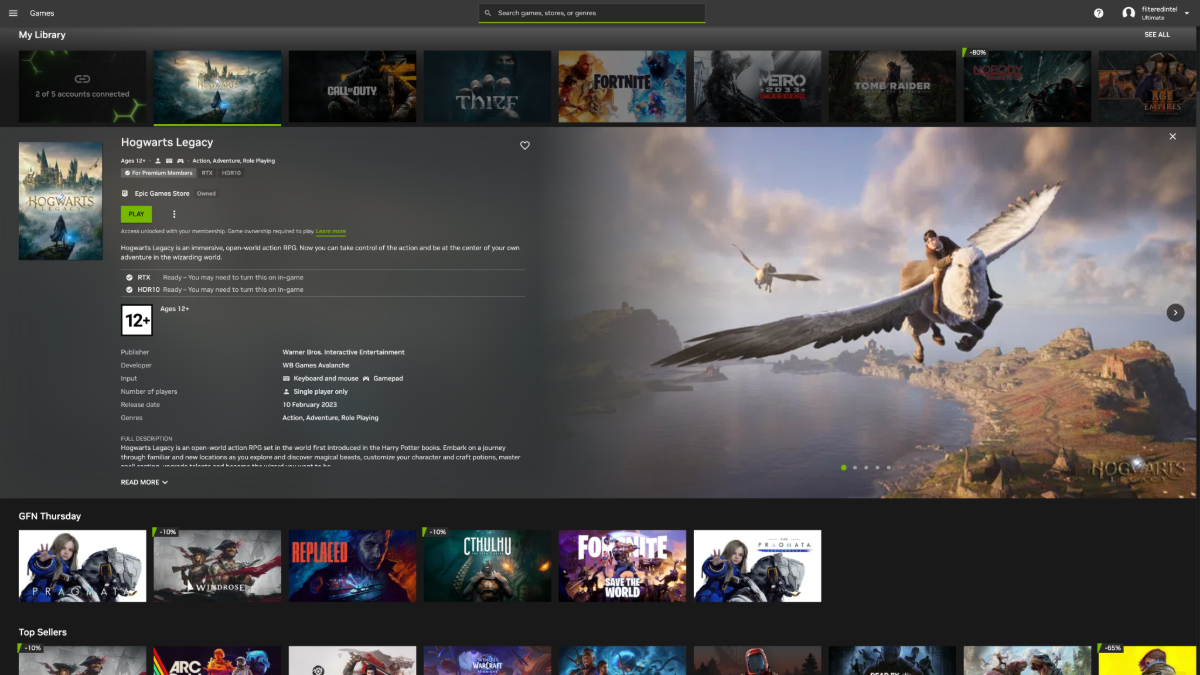Open the account dropdown arrow
The height and width of the screenshot is (675, 1200).
point(1186,13)
